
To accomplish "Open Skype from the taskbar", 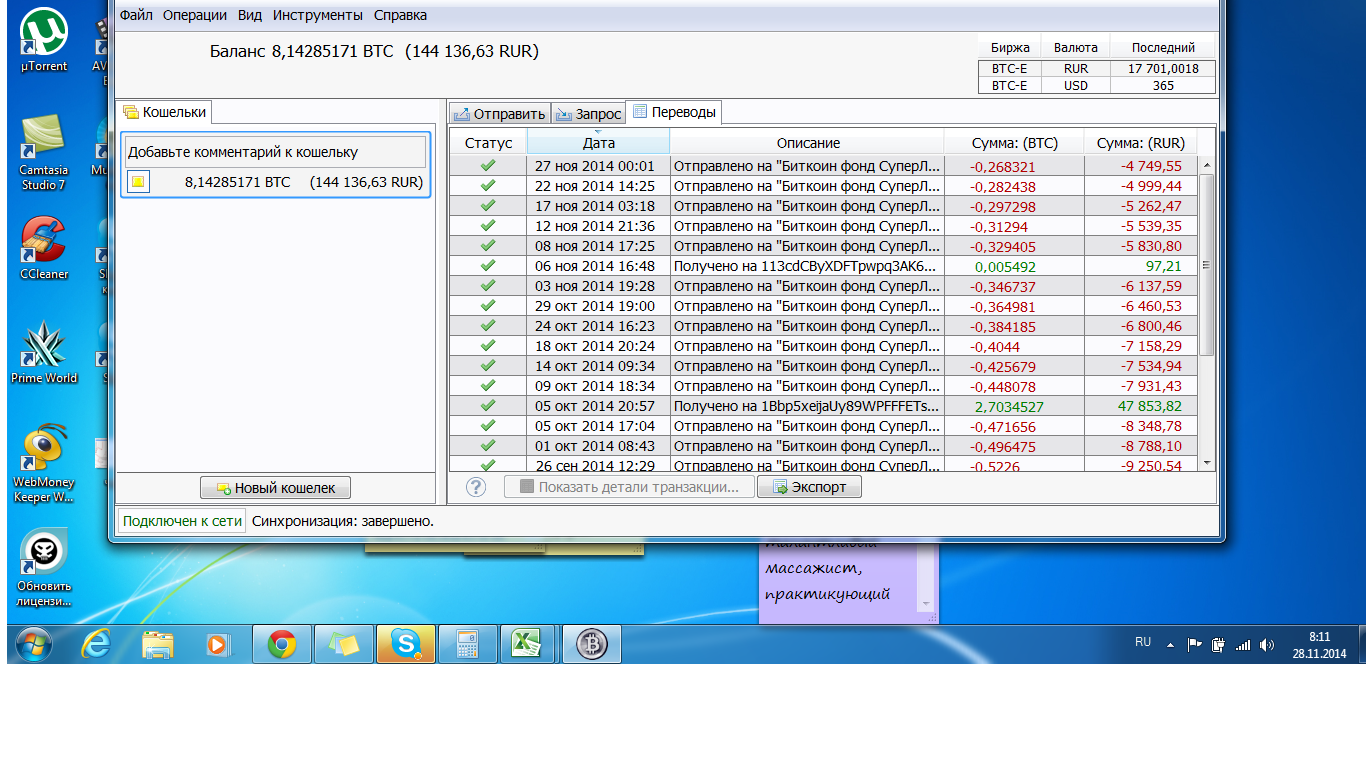I will pos(406,645).
